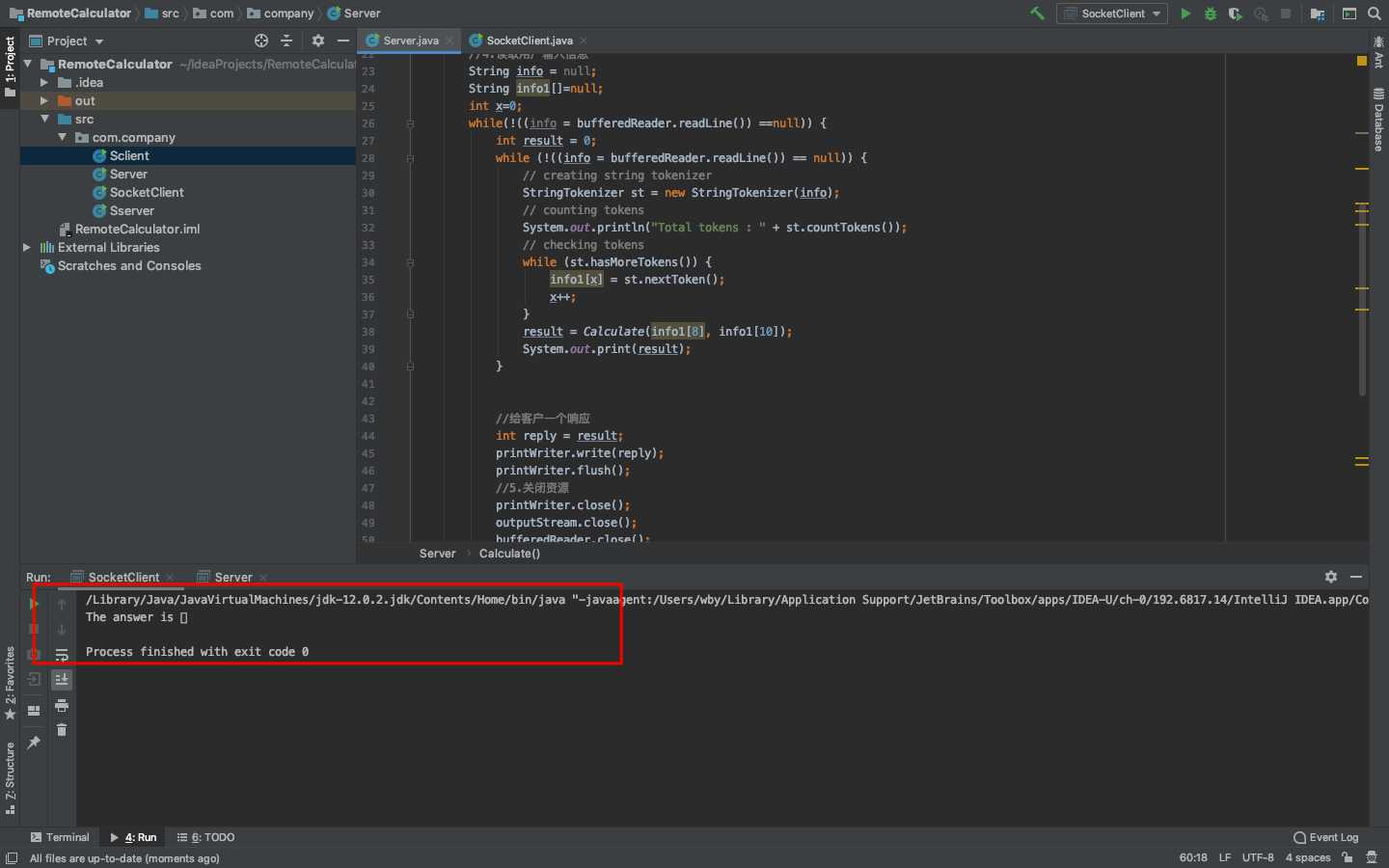
Task: Click the Calculate() breadcrumb
Action: click(509, 554)
